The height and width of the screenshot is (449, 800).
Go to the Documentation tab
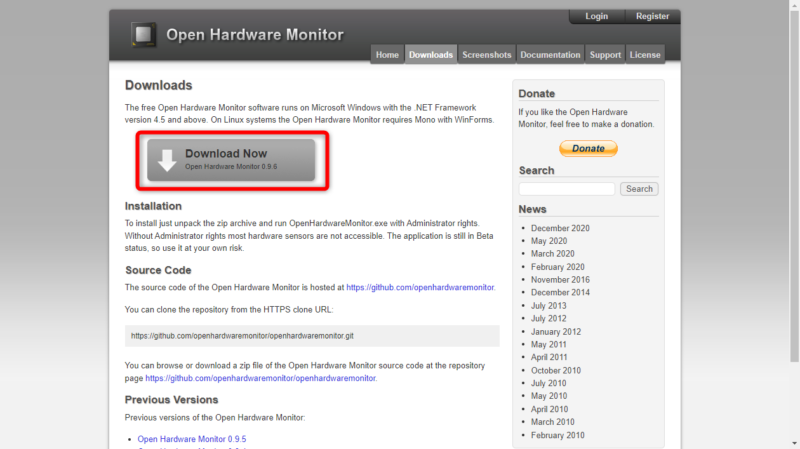[x=550, y=55]
